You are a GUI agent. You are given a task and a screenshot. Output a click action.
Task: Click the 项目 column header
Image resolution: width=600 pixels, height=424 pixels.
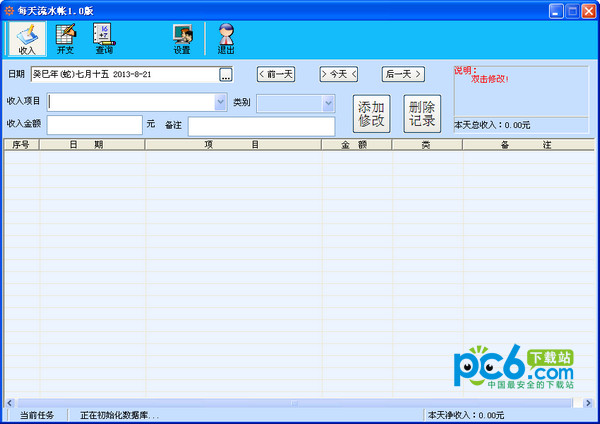[232, 145]
